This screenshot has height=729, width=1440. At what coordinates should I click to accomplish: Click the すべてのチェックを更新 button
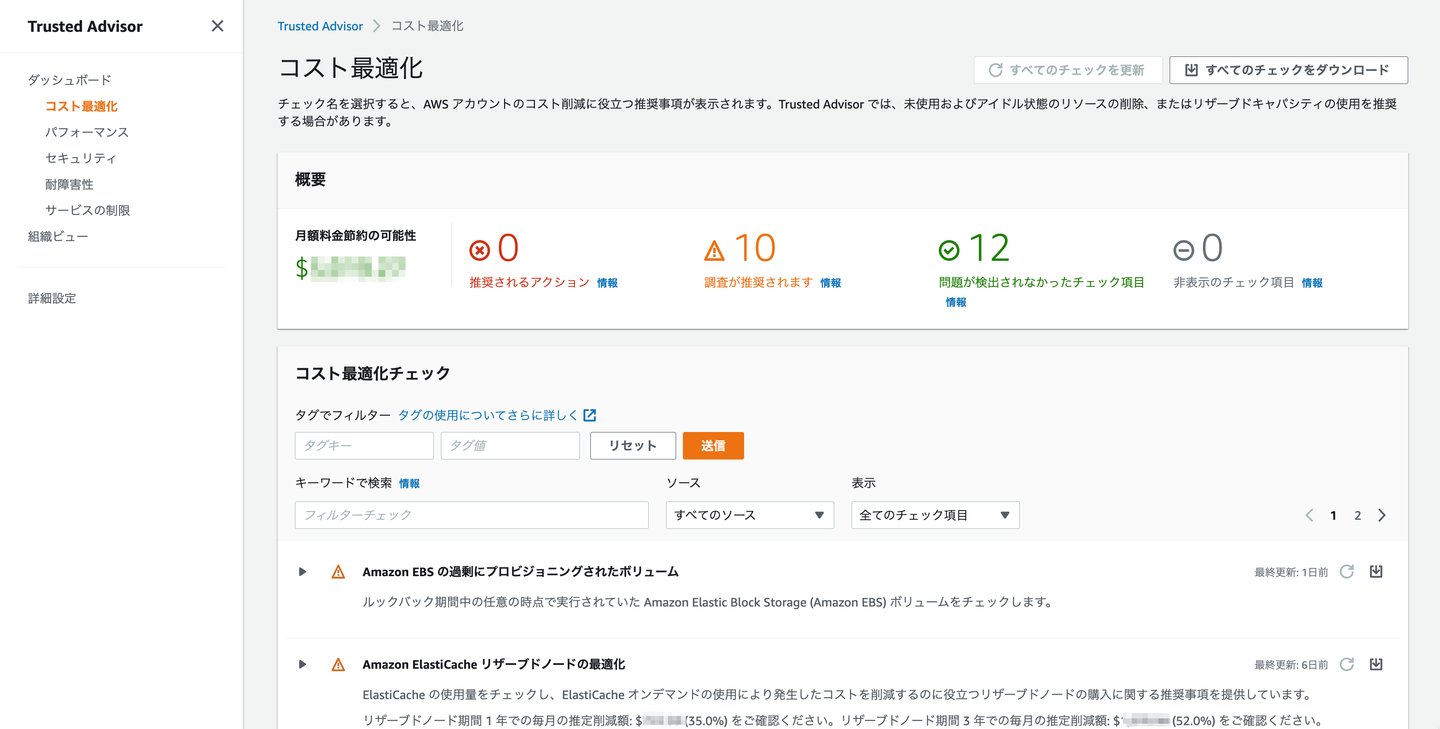coord(1068,70)
